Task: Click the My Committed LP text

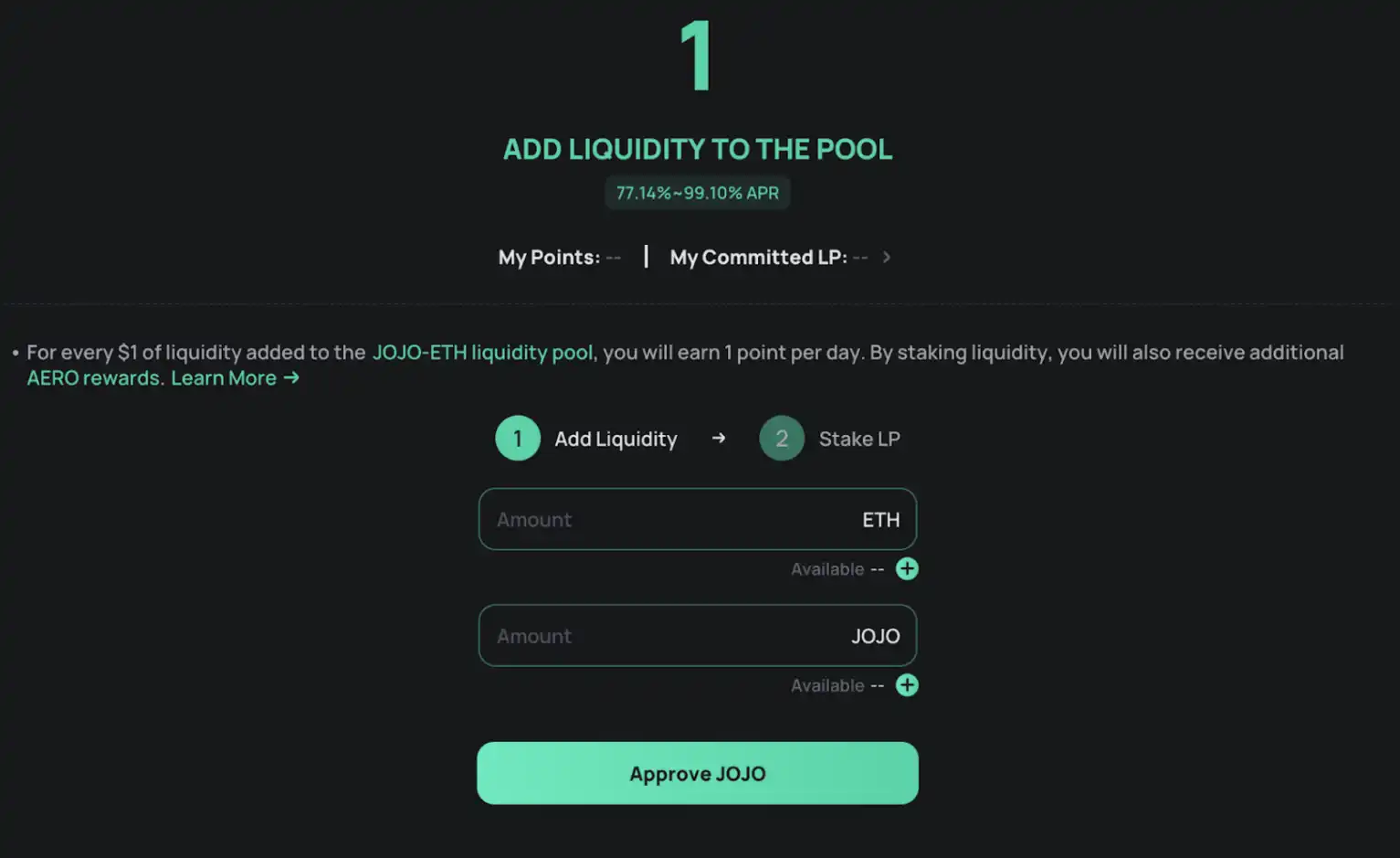Action: point(758,258)
